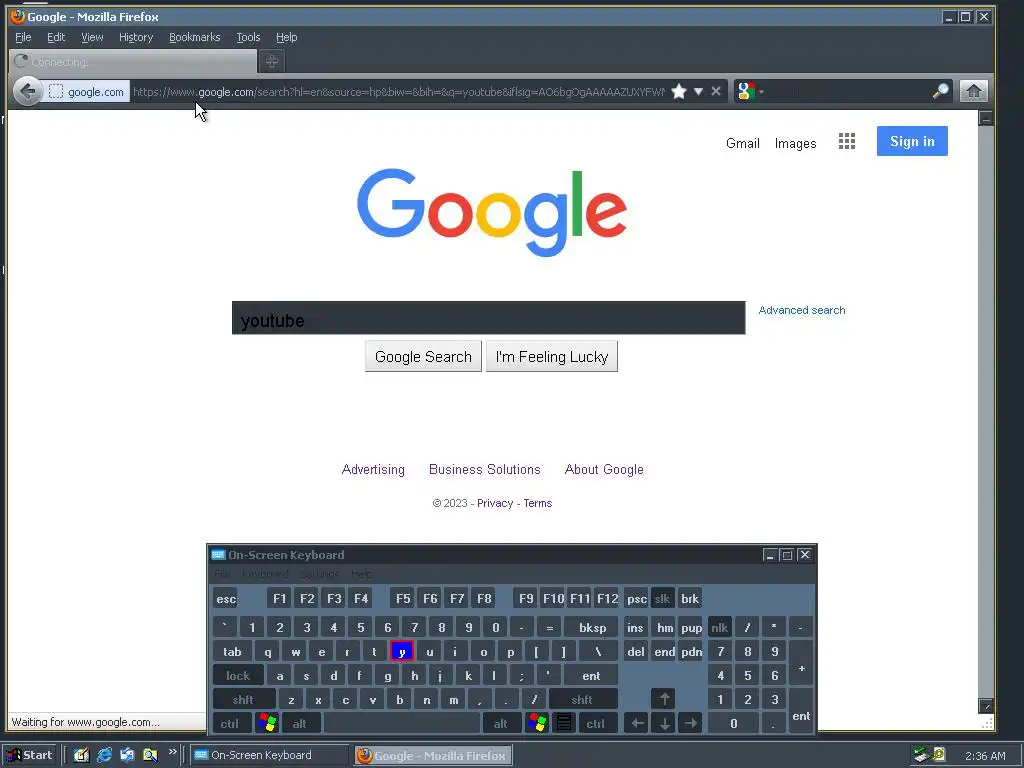The height and width of the screenshot is (768, 1024).
Task: Toggle the left alt key on keyboard
Action: point(300,724)
